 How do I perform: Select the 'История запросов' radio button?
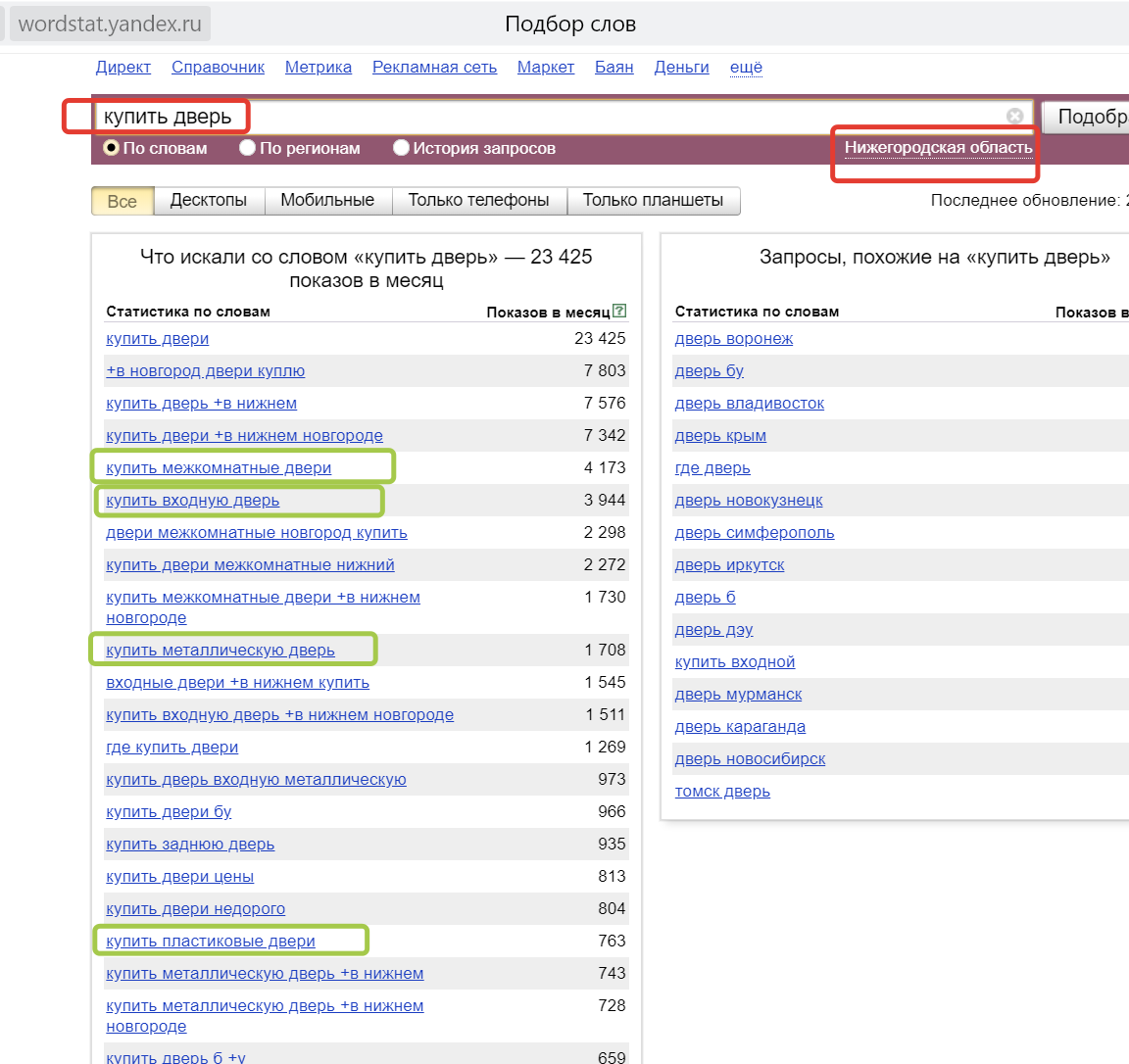click(401, 148)
